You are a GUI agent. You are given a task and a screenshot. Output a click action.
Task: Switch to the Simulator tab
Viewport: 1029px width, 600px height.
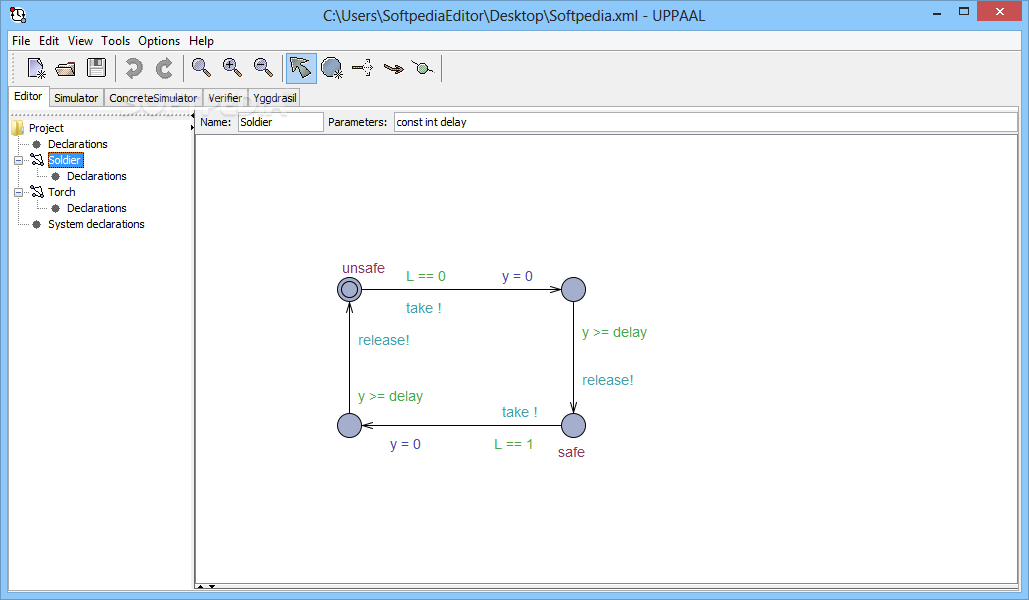(76, 98)
